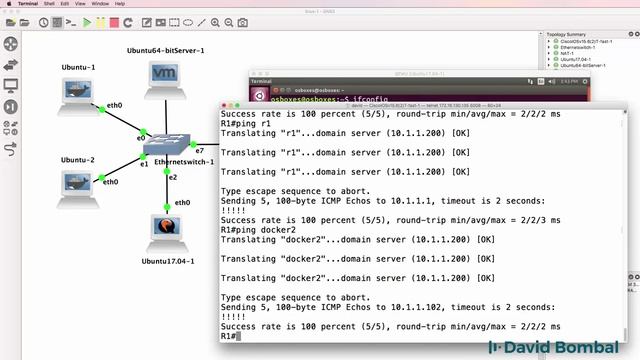The image size is (640, 360).
Task: Select the e2 port label on switch
Action: click(x=173, y=178)
